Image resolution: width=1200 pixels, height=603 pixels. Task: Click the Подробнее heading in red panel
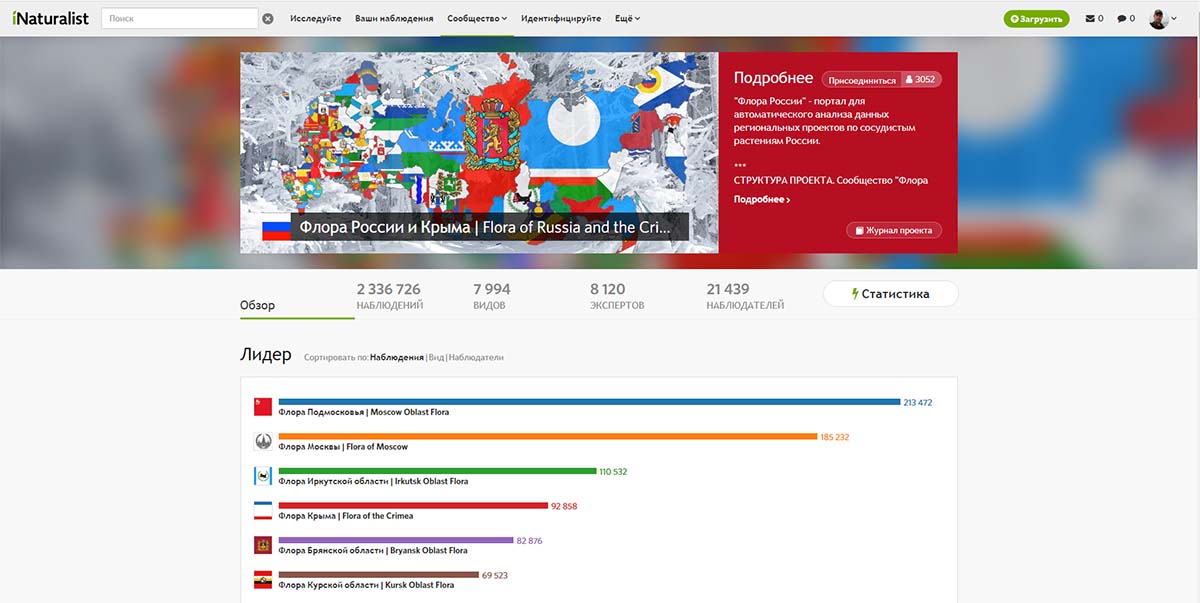tap(774, 78)
